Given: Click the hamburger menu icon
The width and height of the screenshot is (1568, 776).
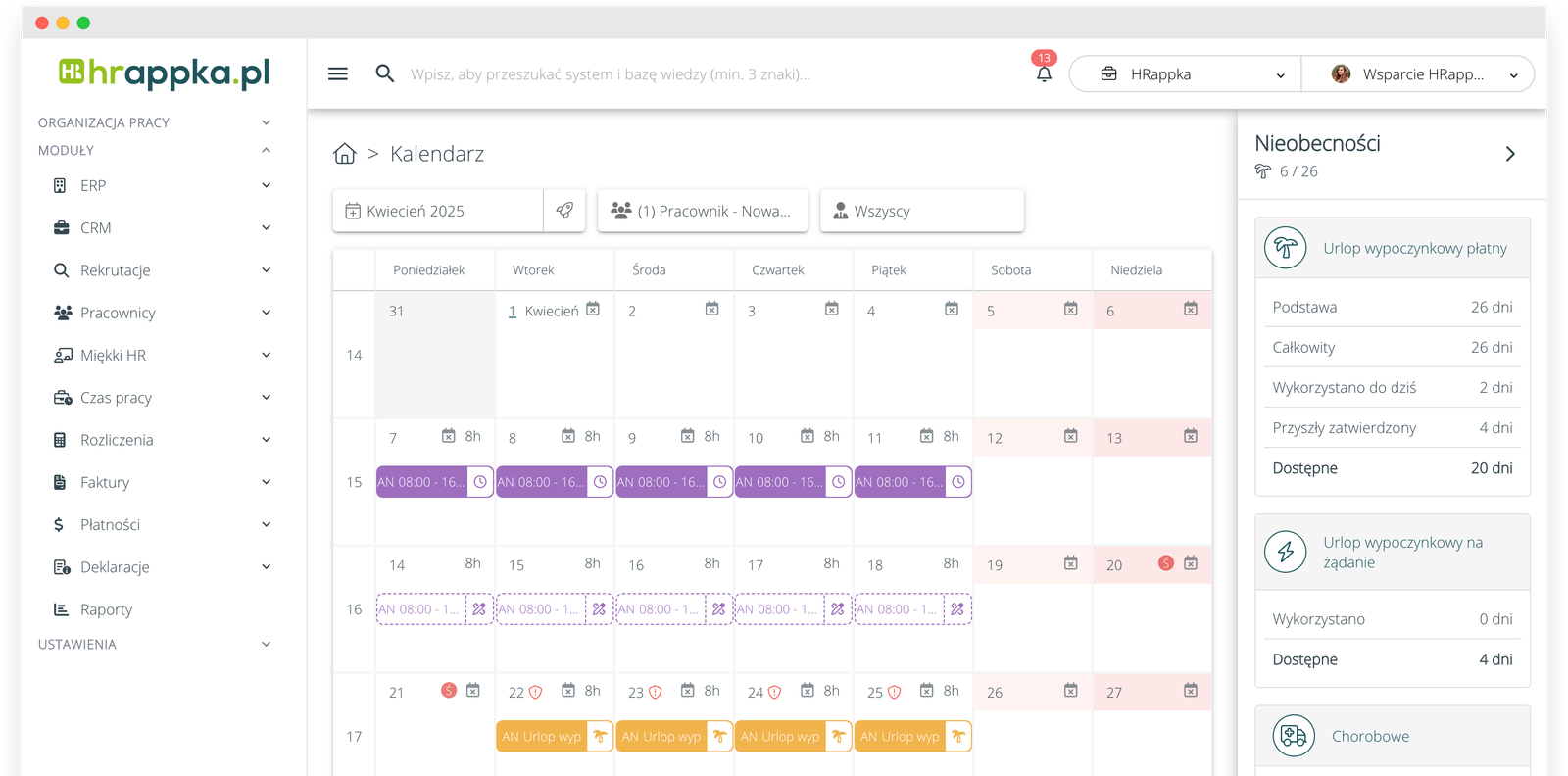Looking at the screenshot, I should click(338, 74).
